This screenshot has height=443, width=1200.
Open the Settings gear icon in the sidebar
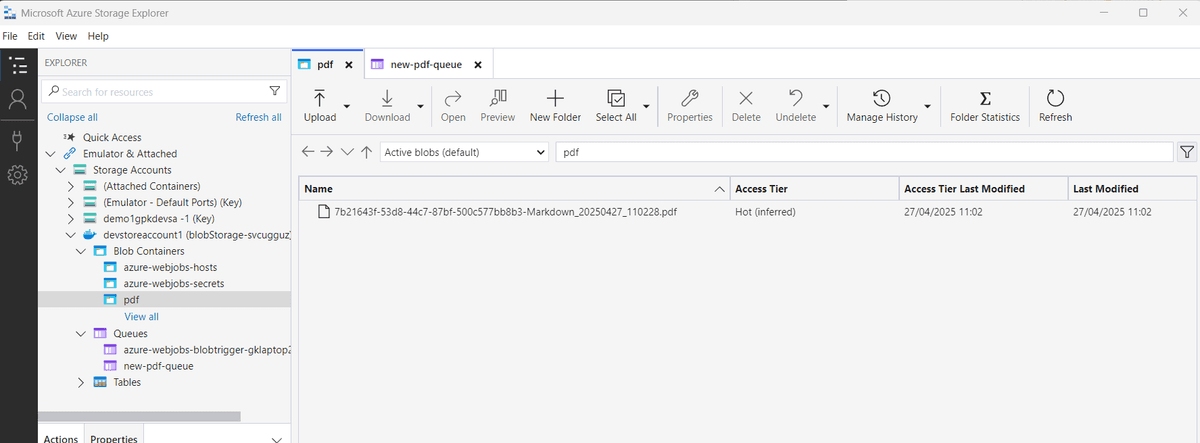tap(17, 176)
